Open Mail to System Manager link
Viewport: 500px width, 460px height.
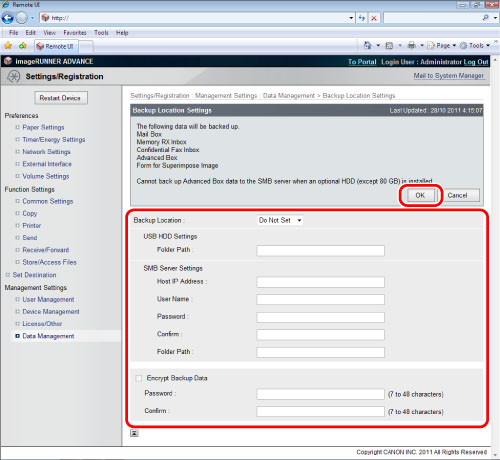pos(448,76)
